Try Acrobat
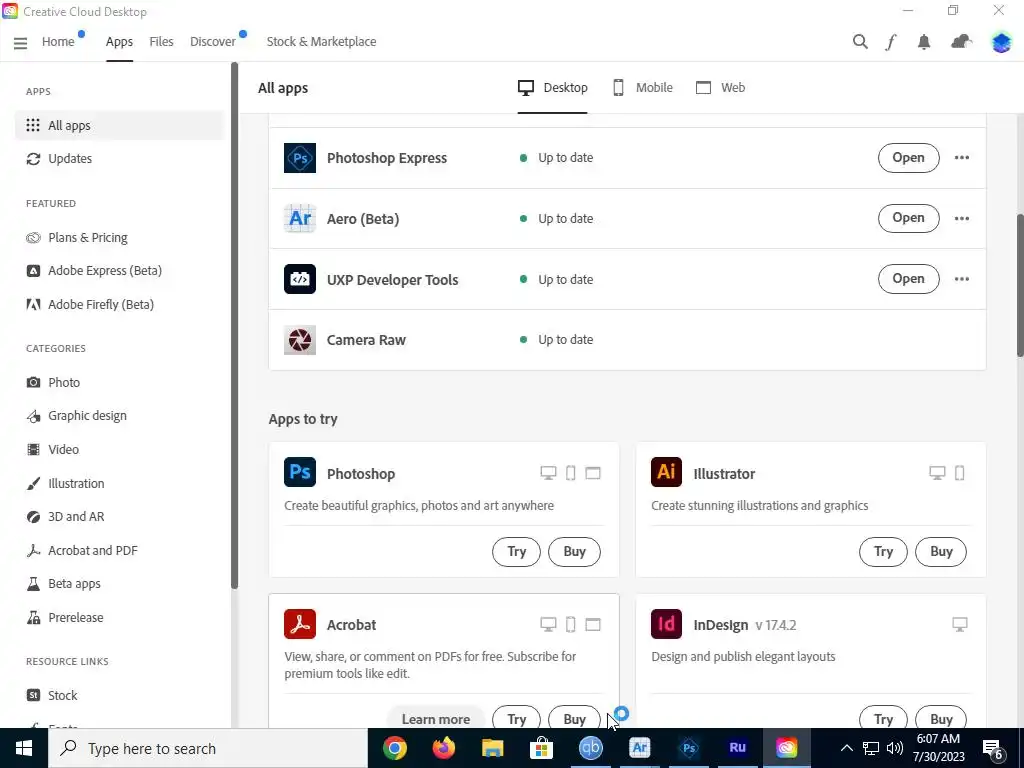Viewport: 1024px width, 768px height. 516,718
